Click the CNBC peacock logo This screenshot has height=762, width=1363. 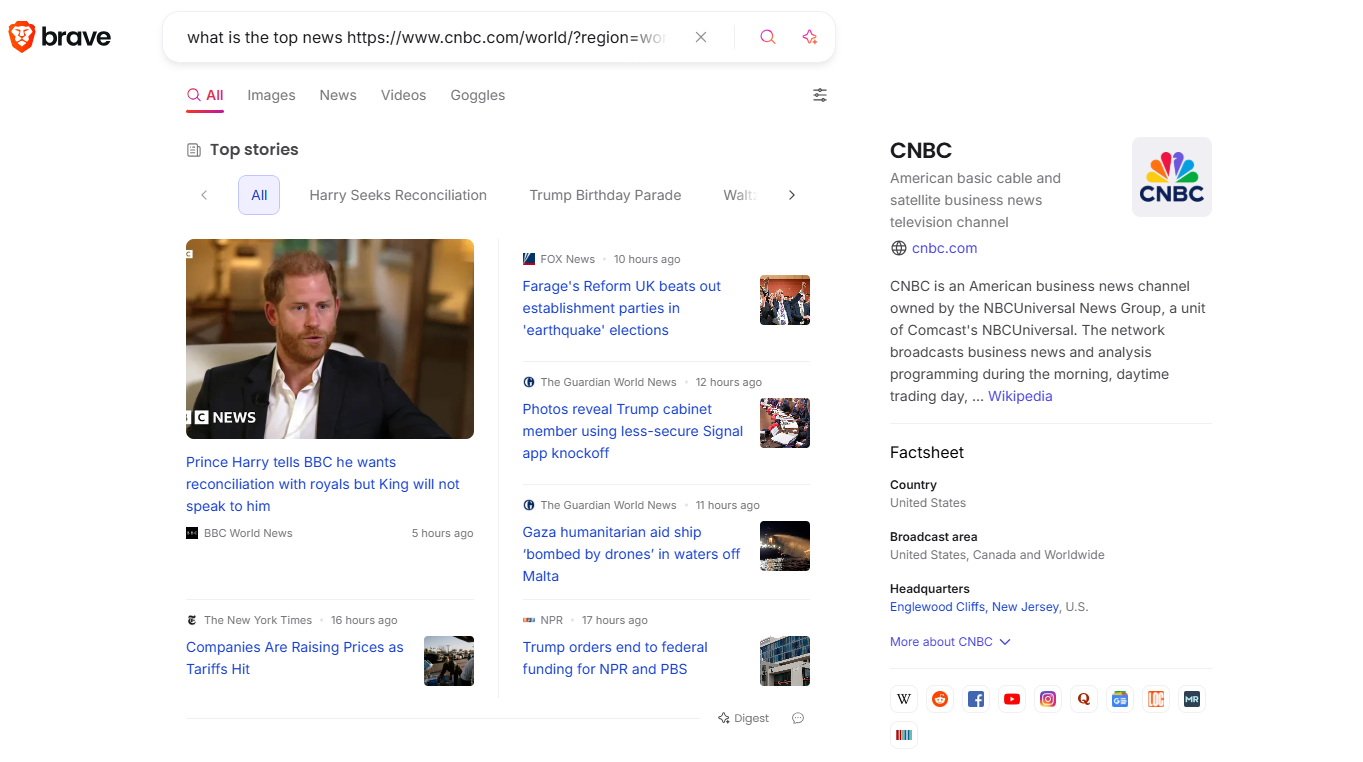pos(1172,177)
